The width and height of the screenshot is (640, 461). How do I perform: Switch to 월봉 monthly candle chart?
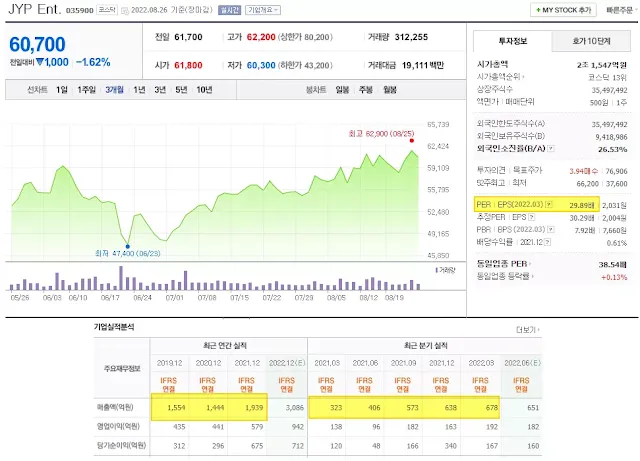point(390,90)
